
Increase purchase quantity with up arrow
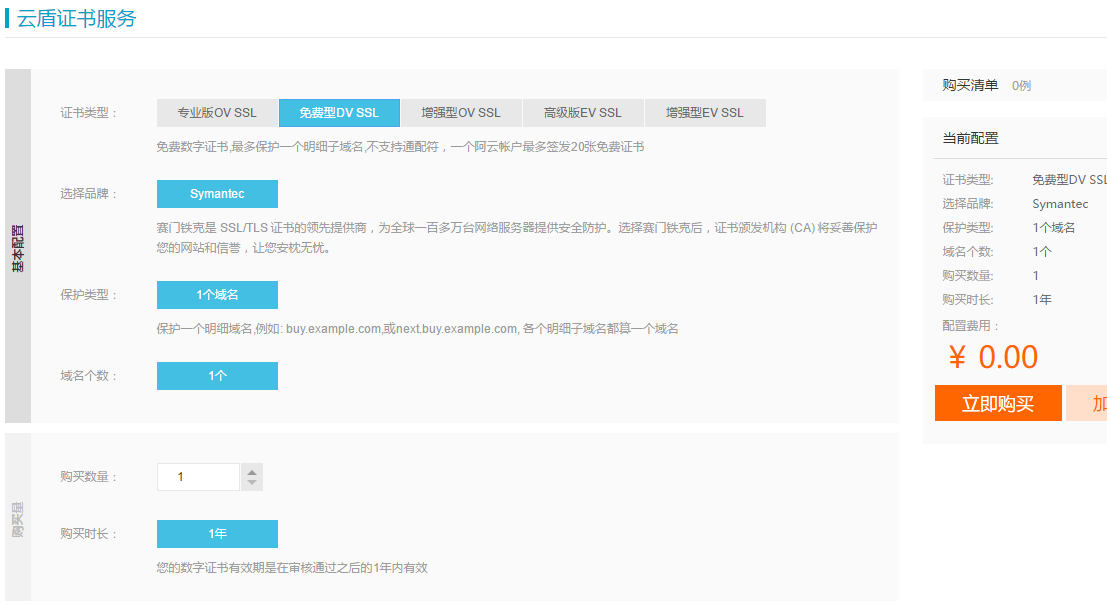pos(253,471)
